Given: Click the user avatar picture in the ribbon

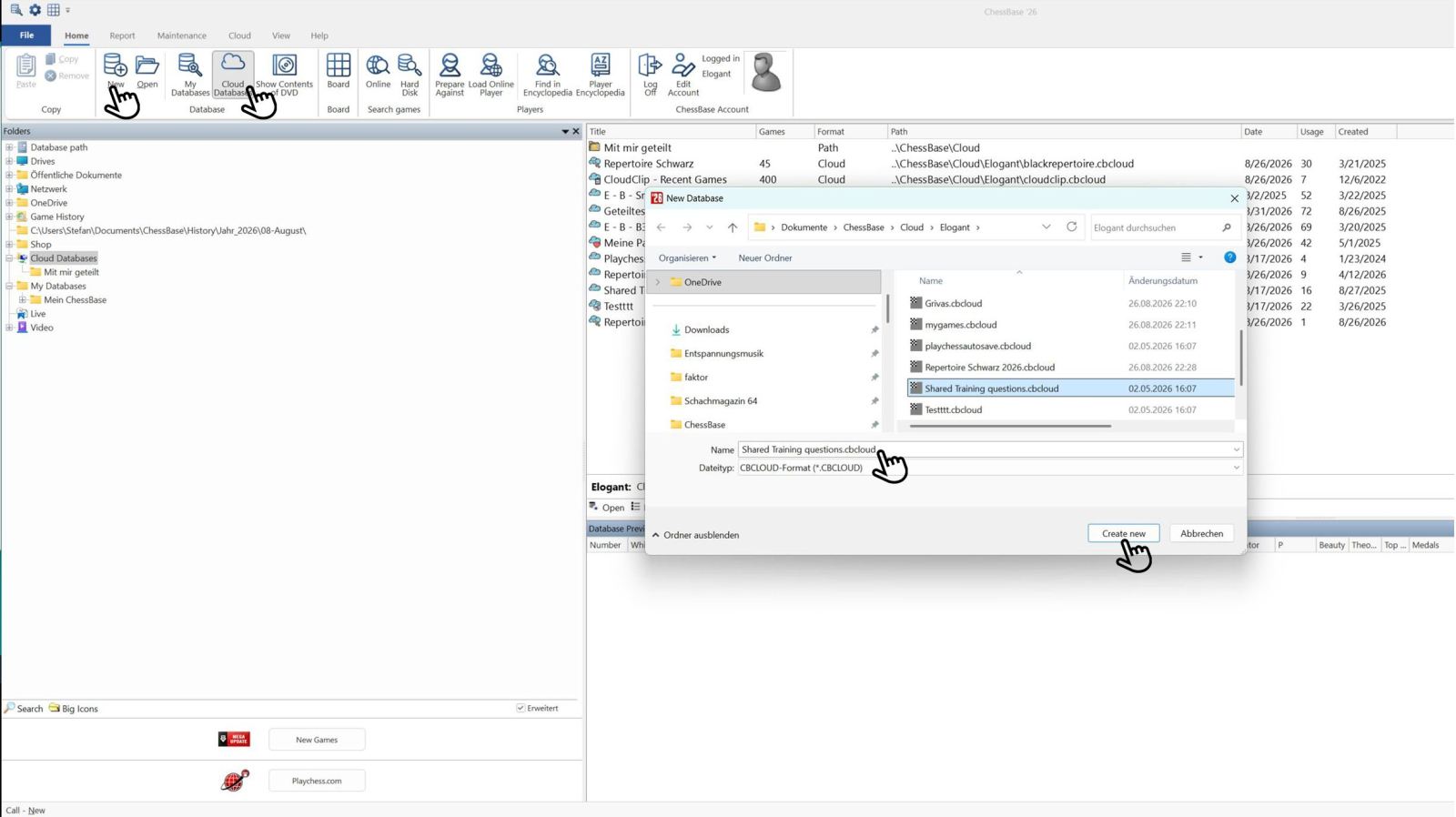Looking at the screenshot, I should coord(766,73).
